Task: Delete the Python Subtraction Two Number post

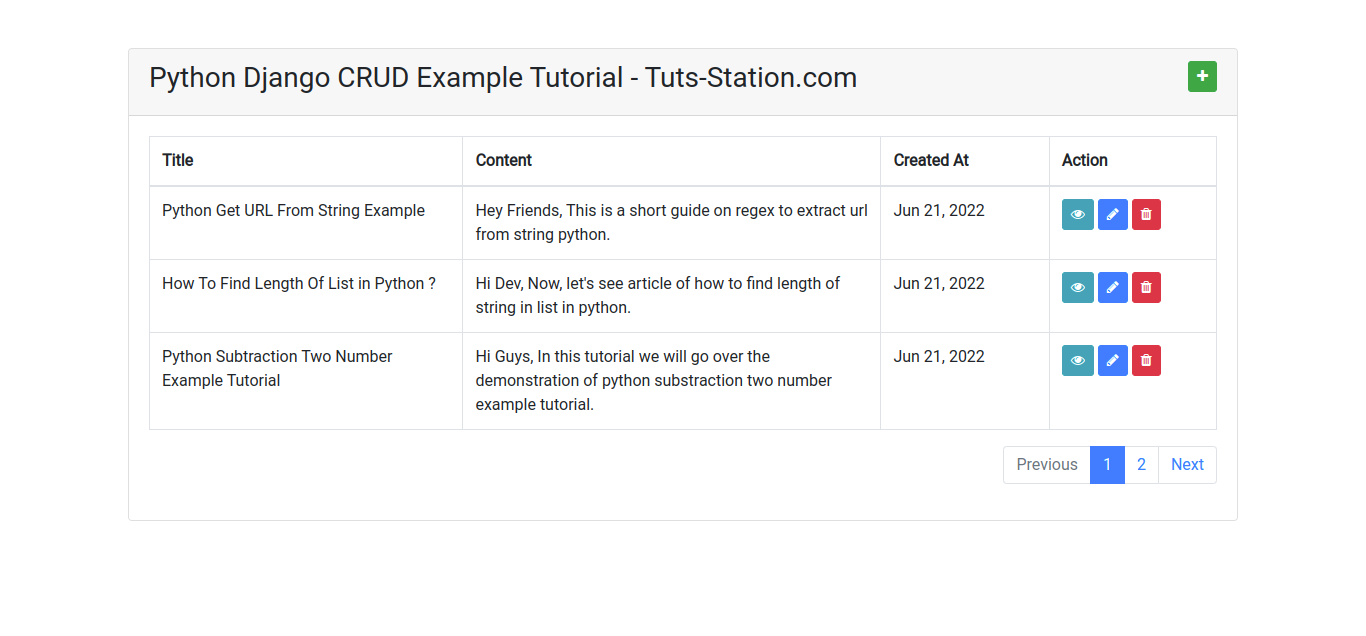Action: 1146,360
